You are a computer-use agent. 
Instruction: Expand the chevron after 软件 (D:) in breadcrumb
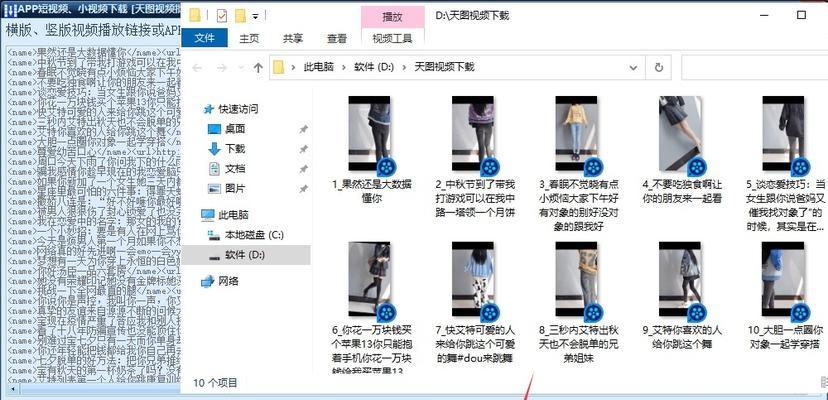pyautogui.click(x=404, y=68)
